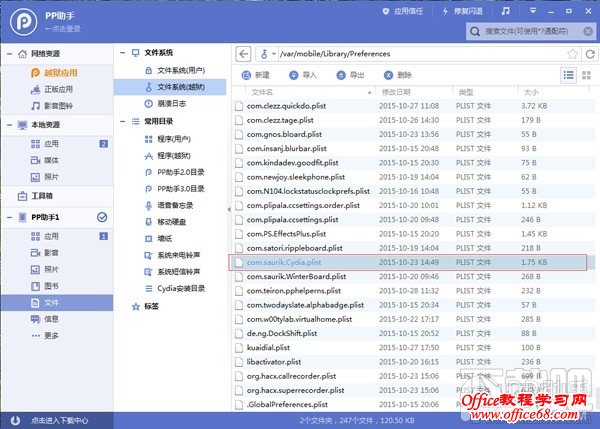The height and width of the screenshot is (429, 600).
Task: Click 导入 import button
Action: coord(303,75)
